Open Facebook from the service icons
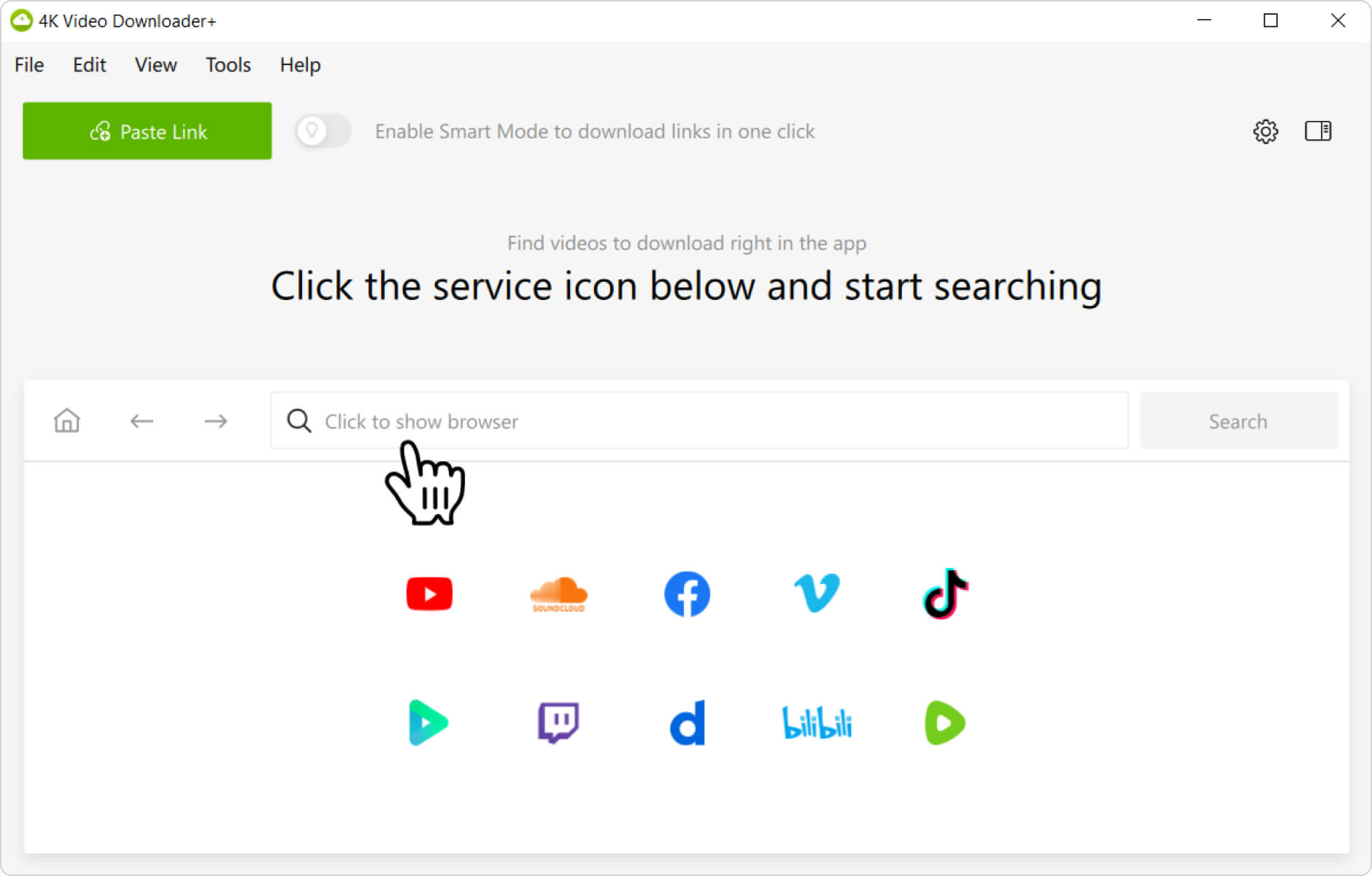 [687, 594]
